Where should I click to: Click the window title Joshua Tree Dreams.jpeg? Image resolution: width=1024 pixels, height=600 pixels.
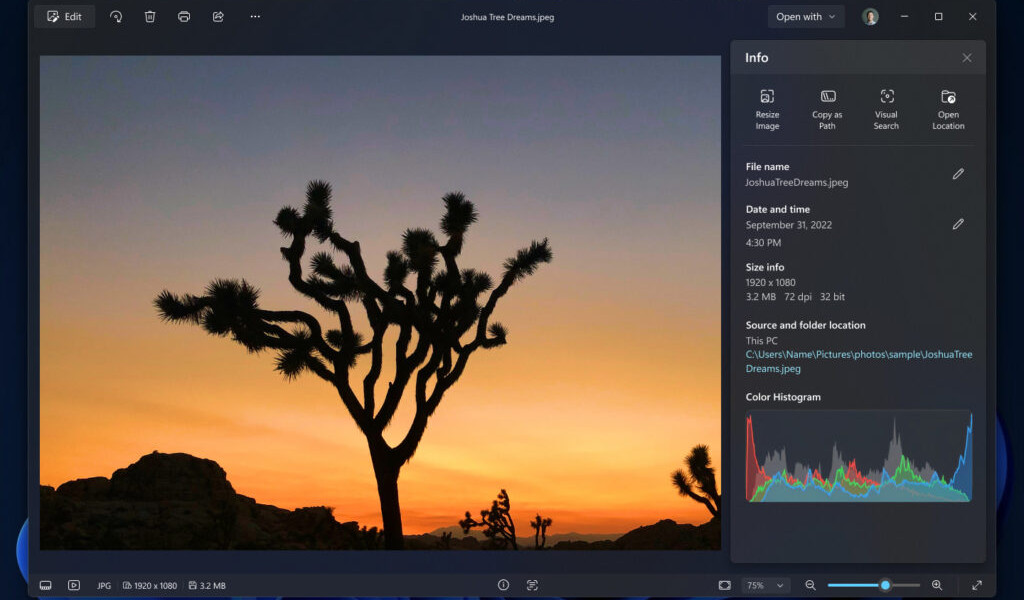(507, 17)
